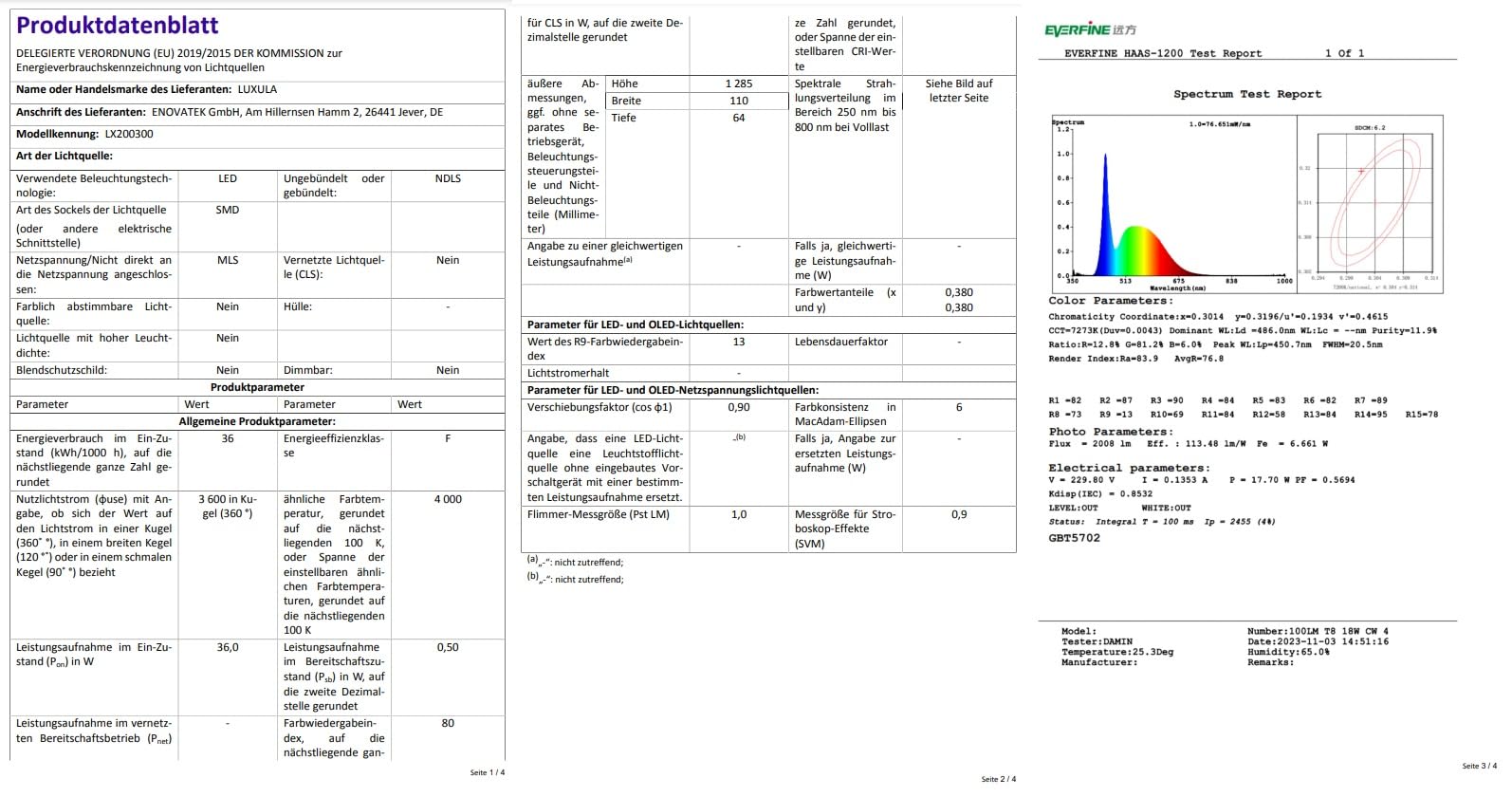Click the "Lichtstromerhalt" label
This screenshot has width=1512, height=797.
[x=568, y=373]
